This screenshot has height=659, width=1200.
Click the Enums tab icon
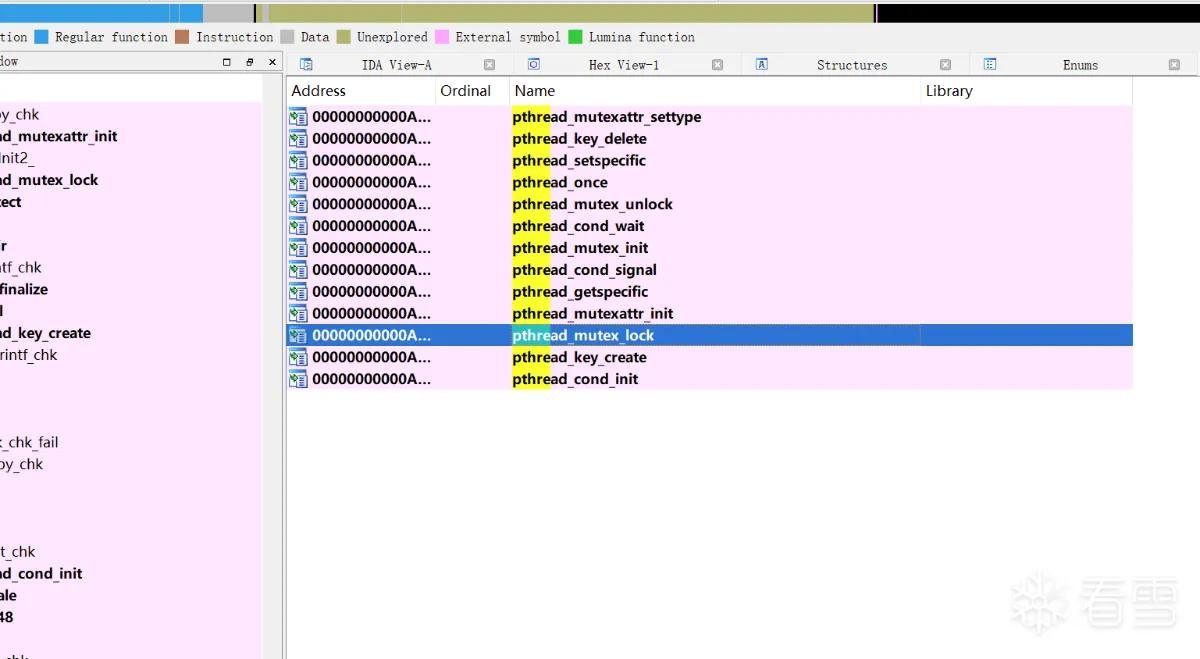pos(990,64)
